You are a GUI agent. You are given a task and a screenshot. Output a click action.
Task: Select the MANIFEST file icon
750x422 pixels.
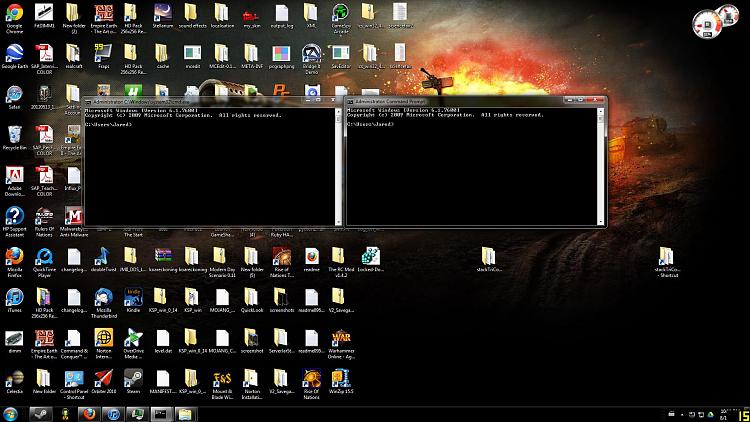coord(163,381)
